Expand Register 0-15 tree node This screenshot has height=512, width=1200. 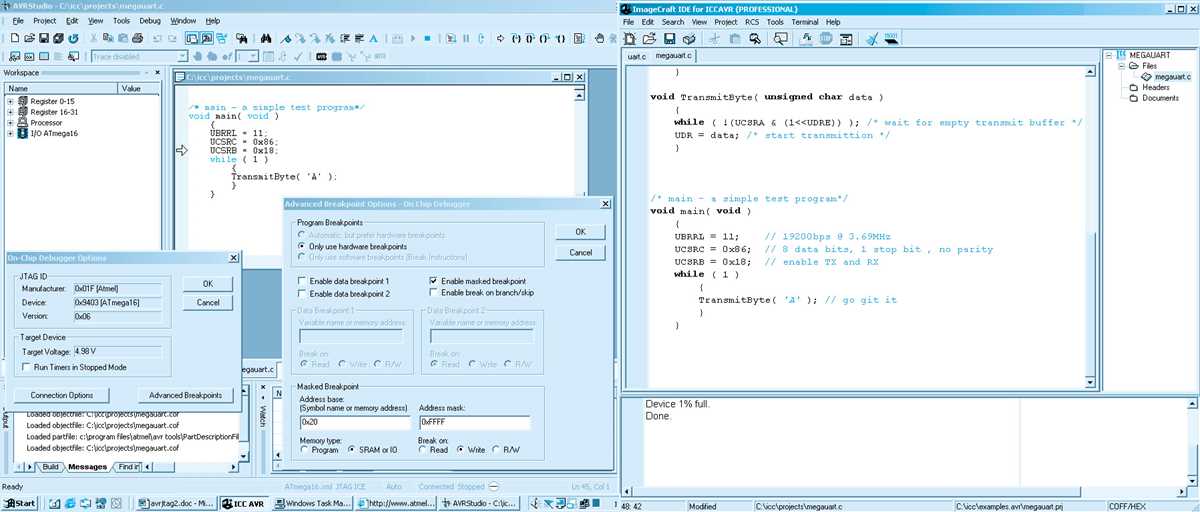pyautogui.click(x=10, y=101)
